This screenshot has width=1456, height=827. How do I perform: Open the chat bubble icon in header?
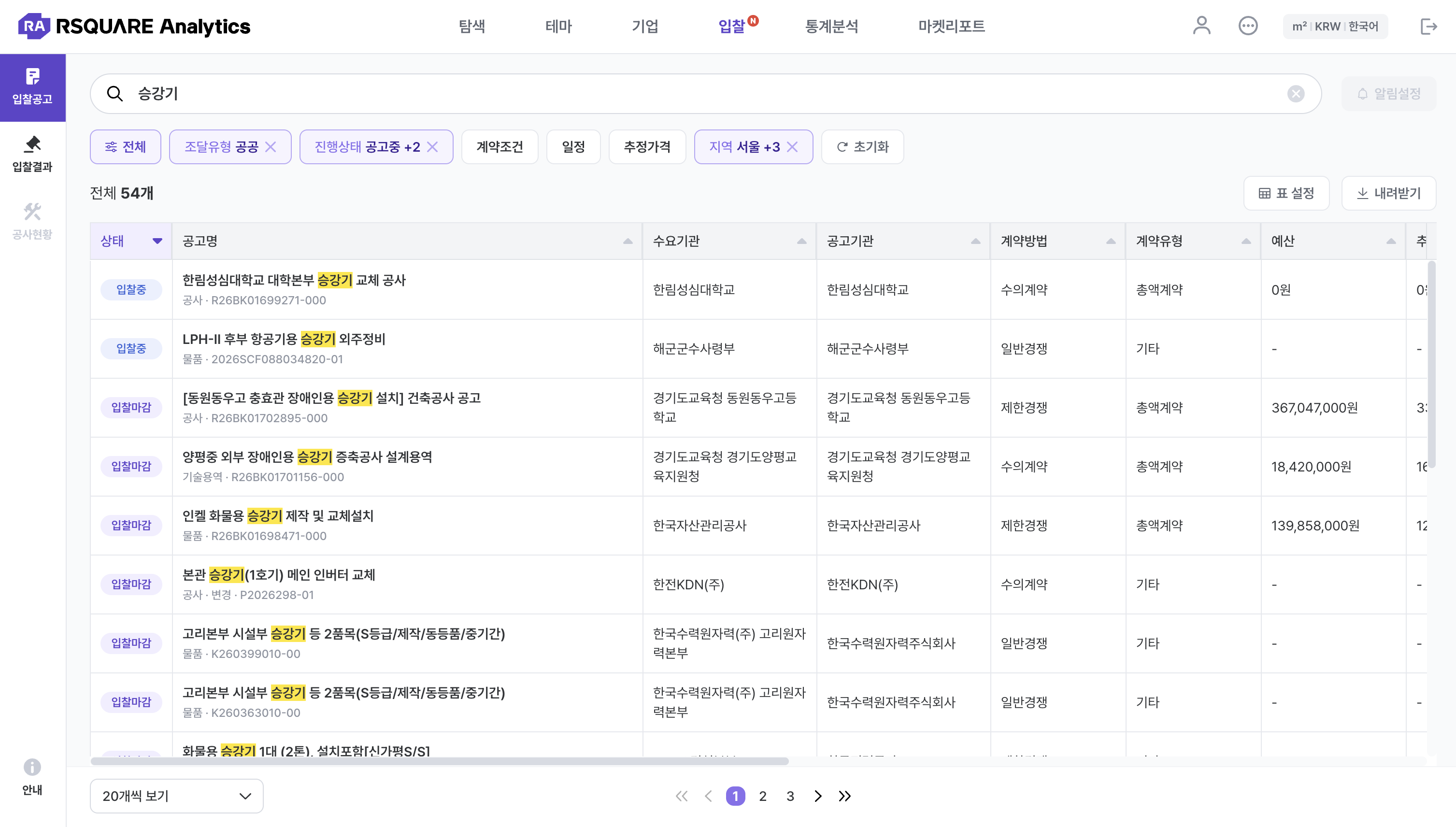click(x=1248, y=26)
